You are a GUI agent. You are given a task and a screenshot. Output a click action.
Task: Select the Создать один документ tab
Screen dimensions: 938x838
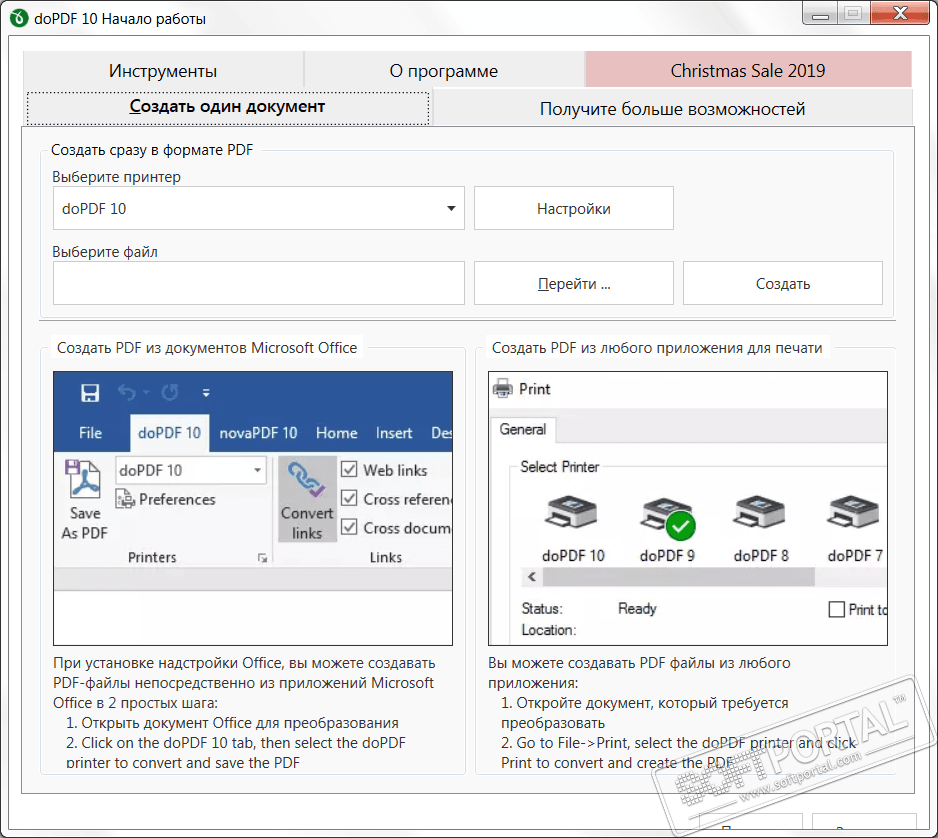[x=227, y=108]
